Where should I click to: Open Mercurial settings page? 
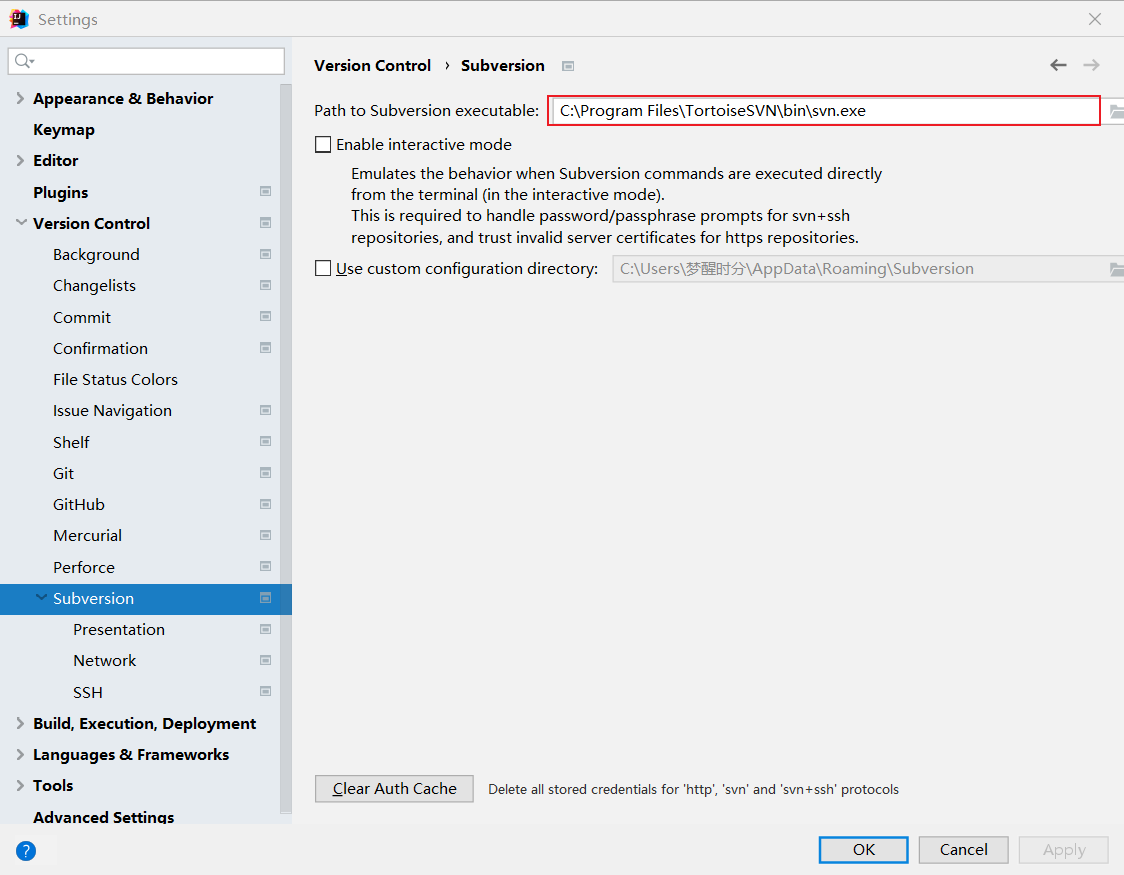click(87, 536)
